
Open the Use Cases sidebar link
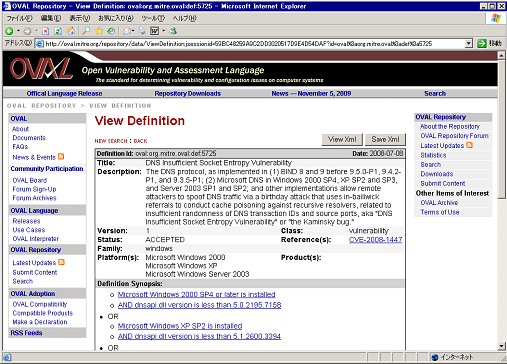tap(29, 230)
